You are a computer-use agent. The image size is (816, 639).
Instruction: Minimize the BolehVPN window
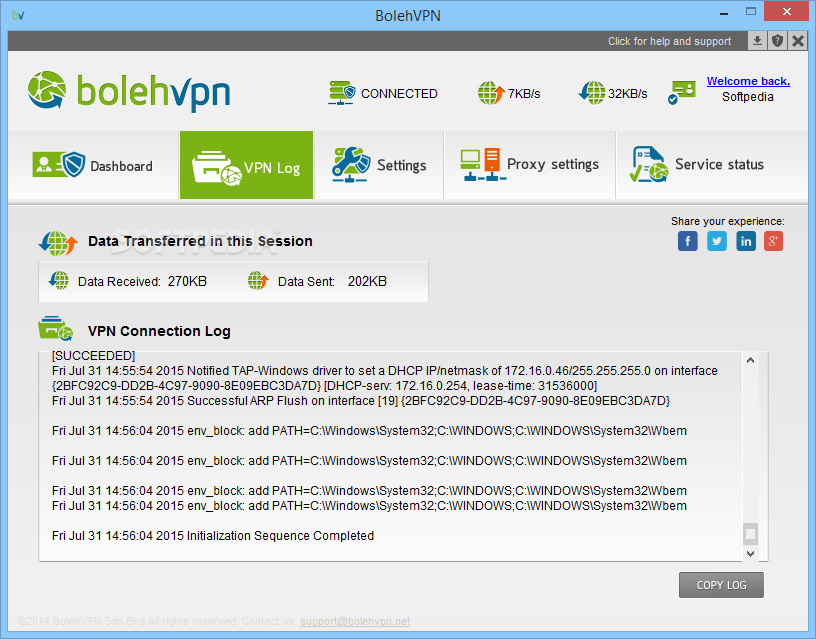click(723, 12)
